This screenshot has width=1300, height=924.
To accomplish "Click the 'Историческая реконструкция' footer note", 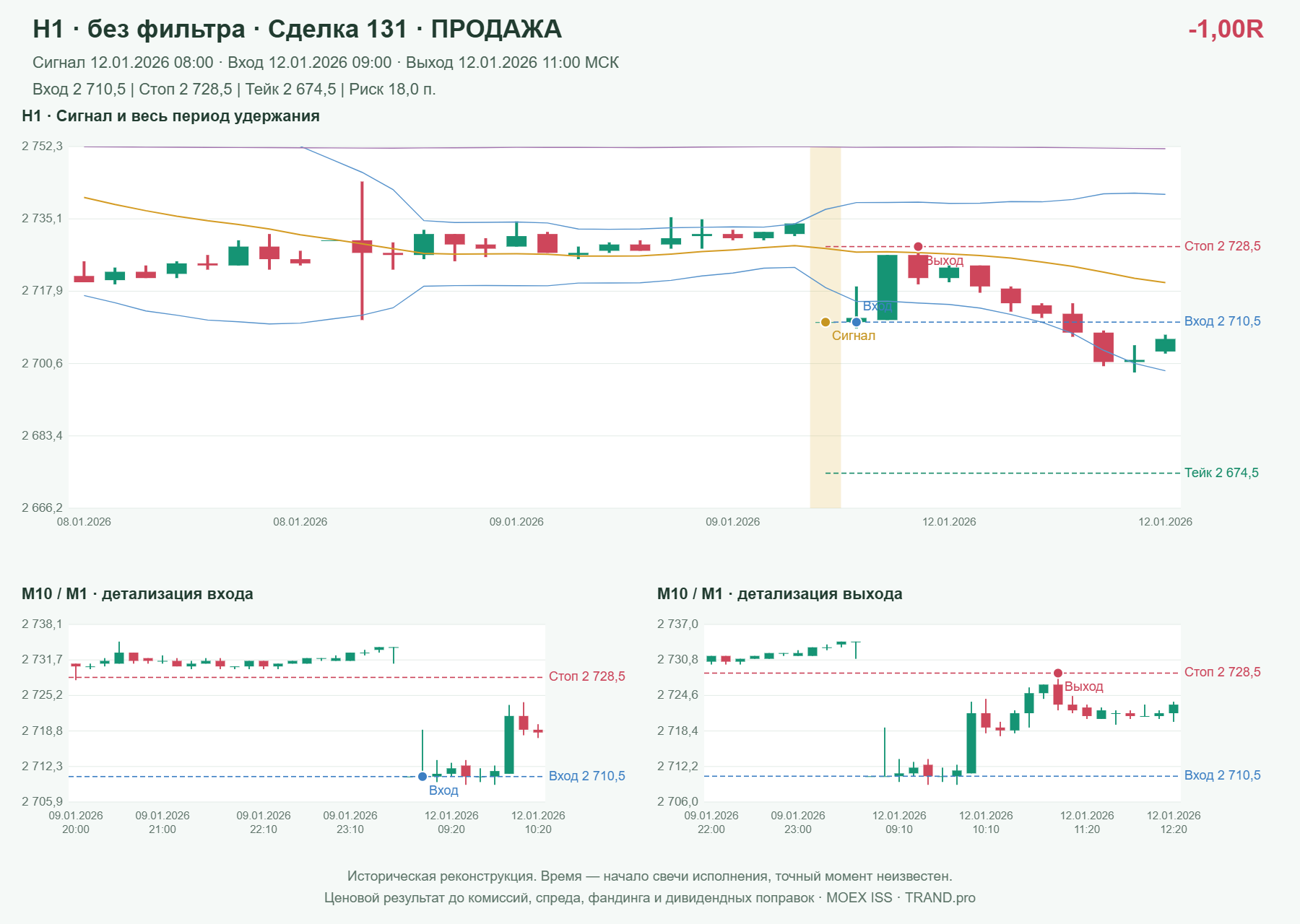I will pos(650,876).
